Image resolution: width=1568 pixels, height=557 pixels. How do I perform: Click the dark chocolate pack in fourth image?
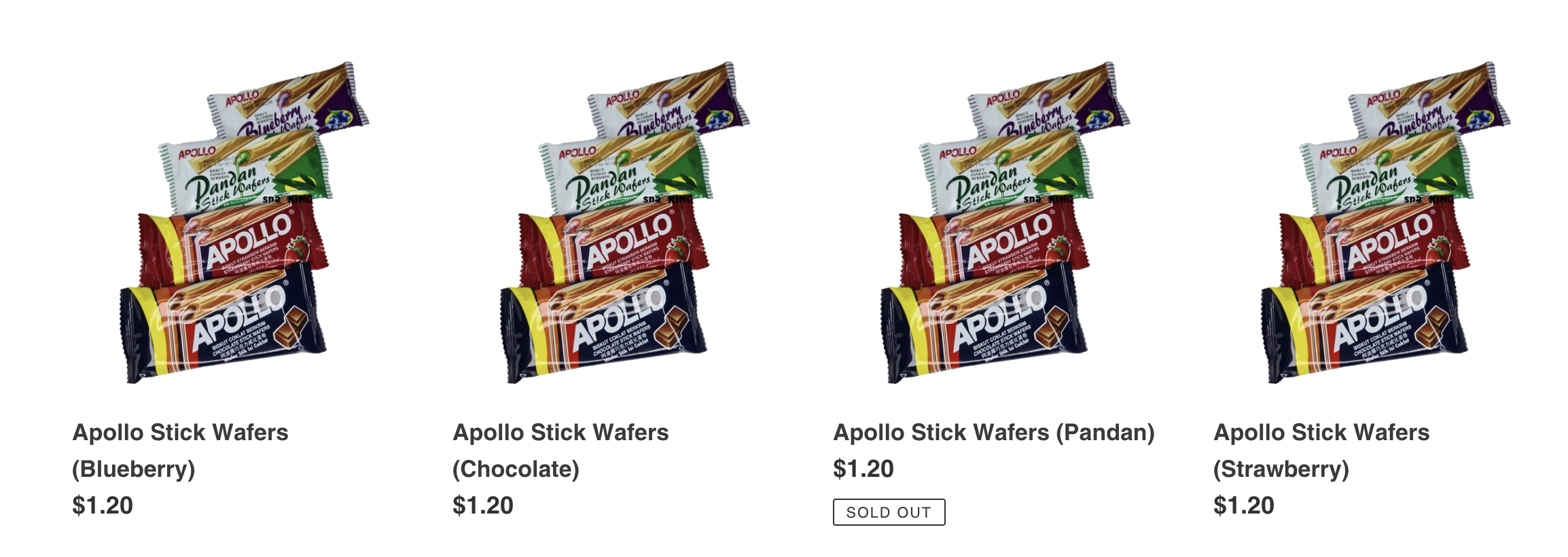pyautogui.click(x=1366, y=325)
